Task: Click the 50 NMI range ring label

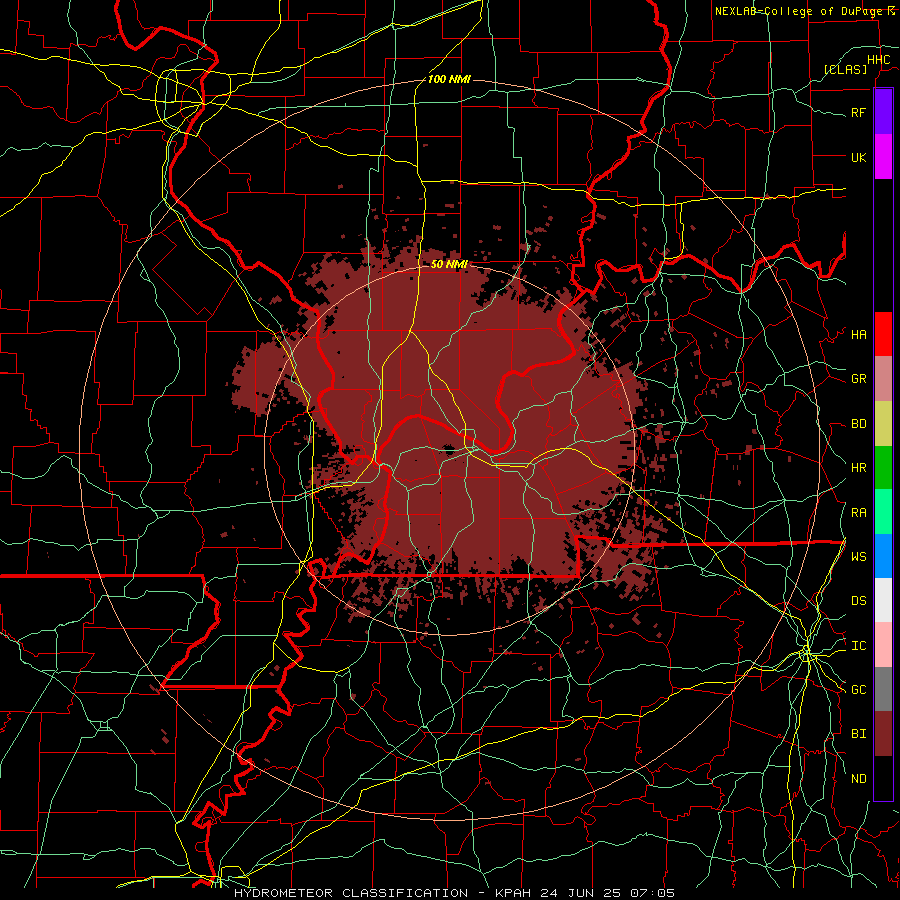Action: [449, 264]
